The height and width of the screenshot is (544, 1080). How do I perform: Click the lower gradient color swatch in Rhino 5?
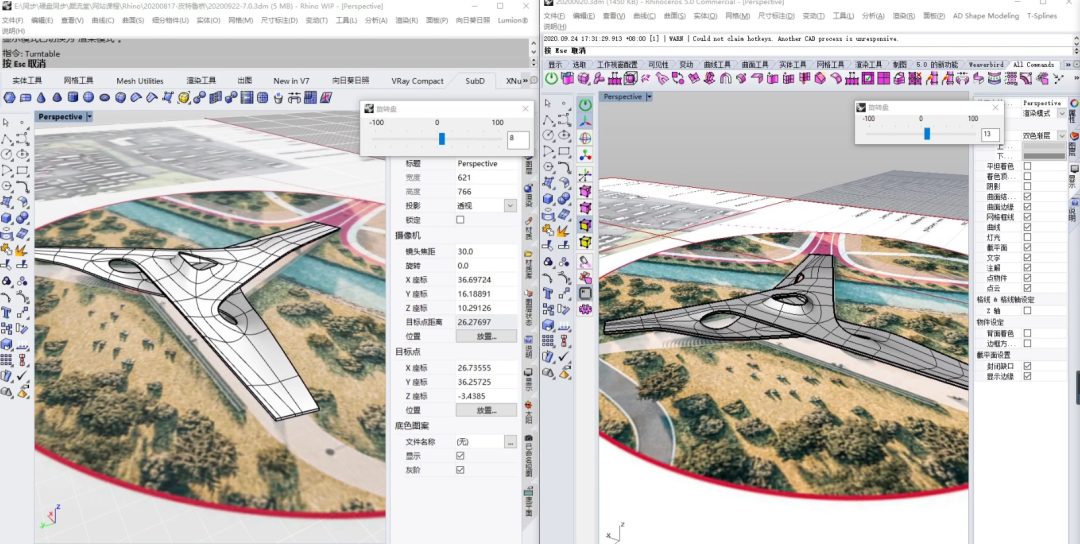(x=1043, y=156)
